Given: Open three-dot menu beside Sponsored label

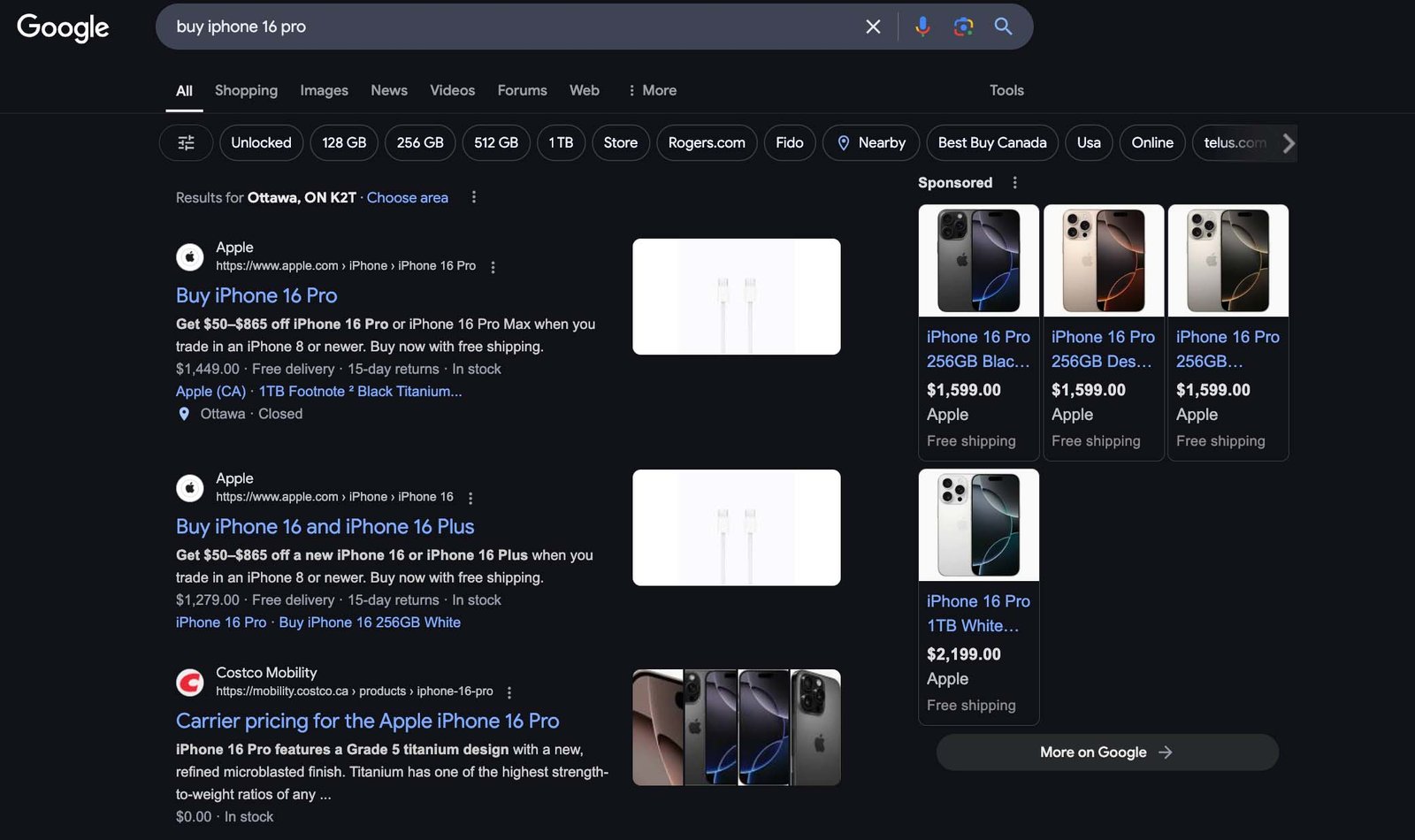Looking at the screenshot, I should coord(1014,182).
